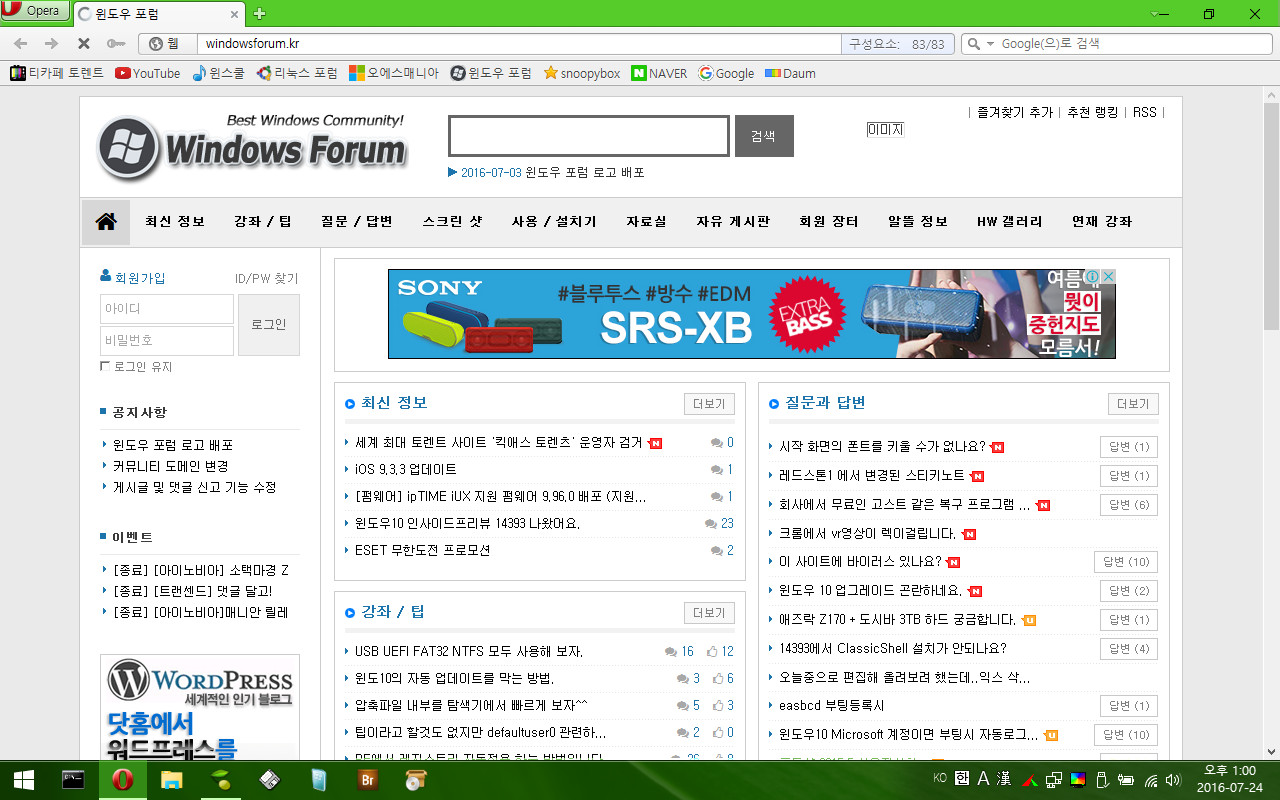Open the RSS link
The width and height of the screenshot is (1280, 800).
pos(1144,112)
